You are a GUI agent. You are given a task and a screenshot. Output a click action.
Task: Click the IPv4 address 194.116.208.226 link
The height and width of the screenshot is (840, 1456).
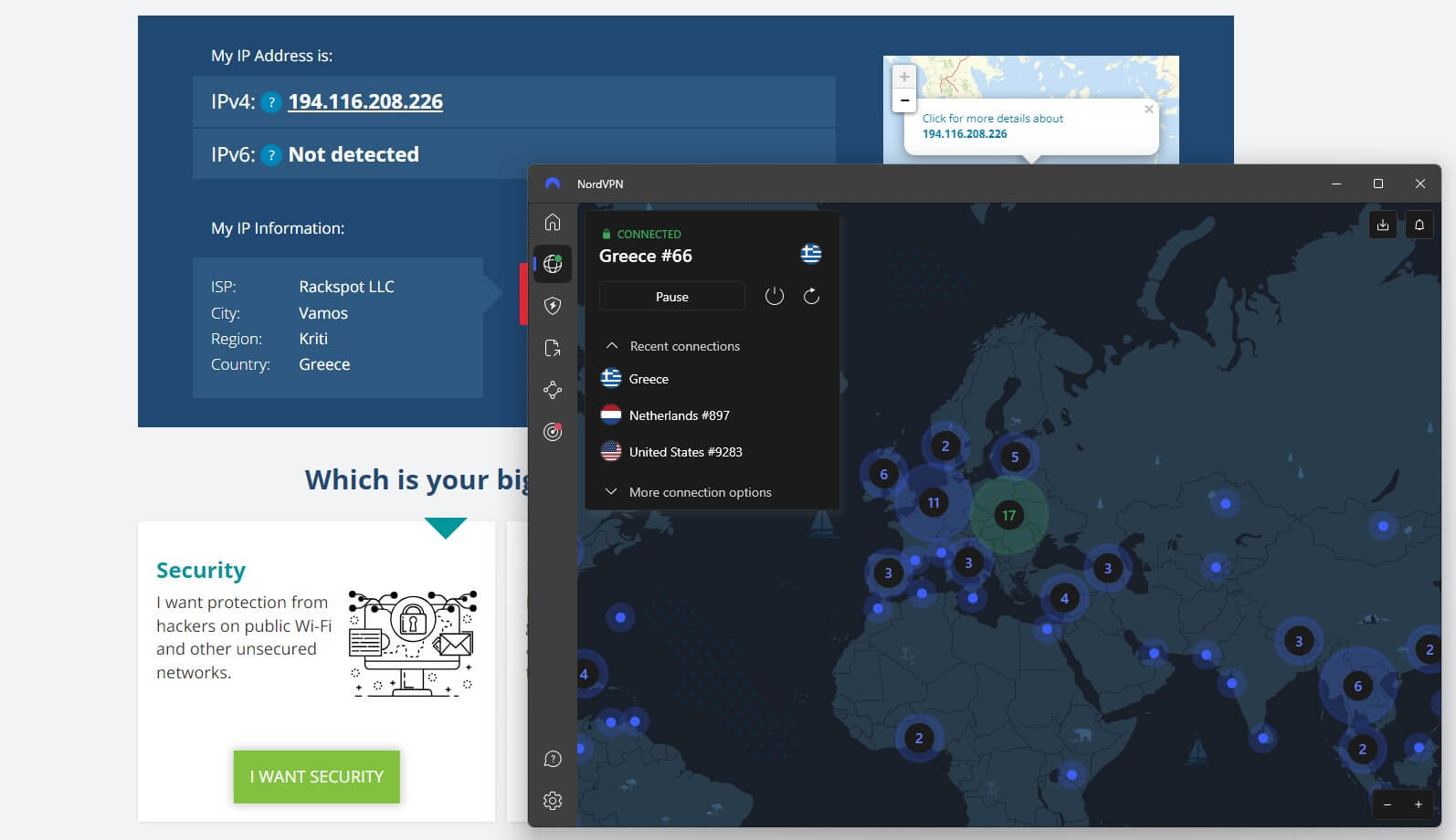(365, 101)
